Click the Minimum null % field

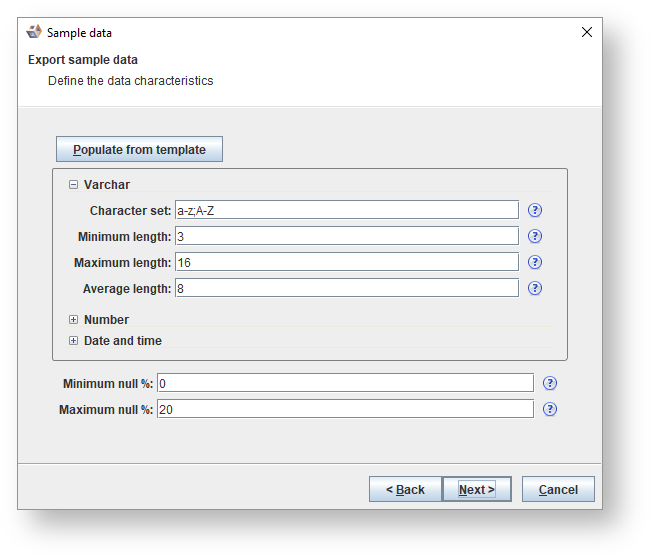(x=345, y=383)
